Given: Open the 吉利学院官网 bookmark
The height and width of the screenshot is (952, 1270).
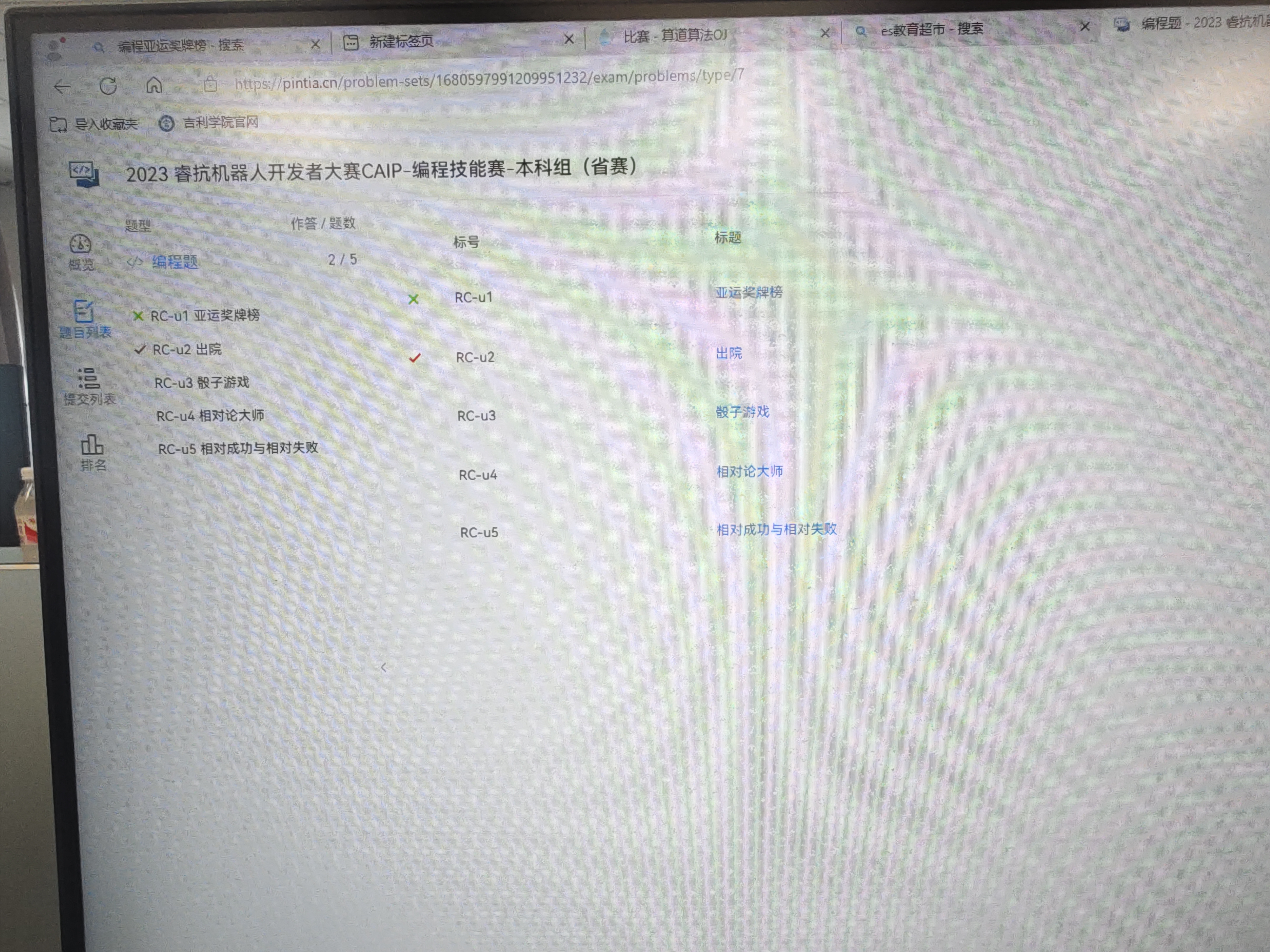Looking at the screenshot, I should click(x=220, y=122).
